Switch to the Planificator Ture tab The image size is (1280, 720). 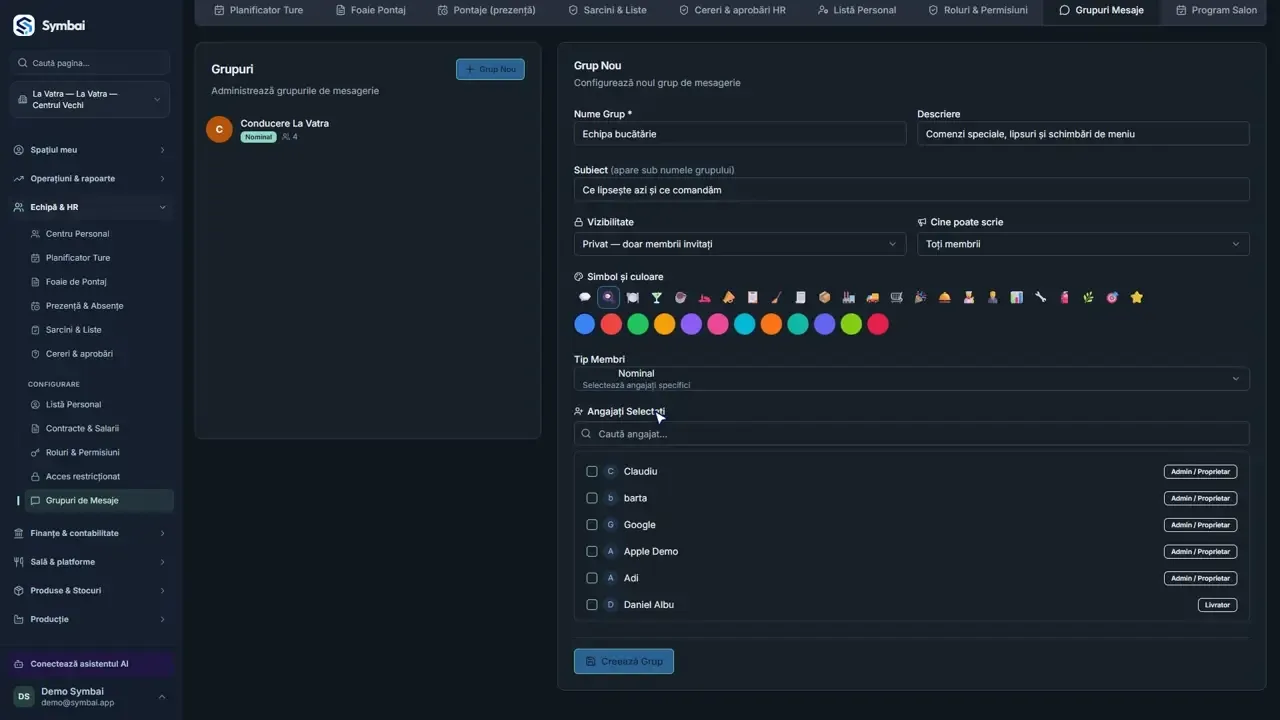258,10
